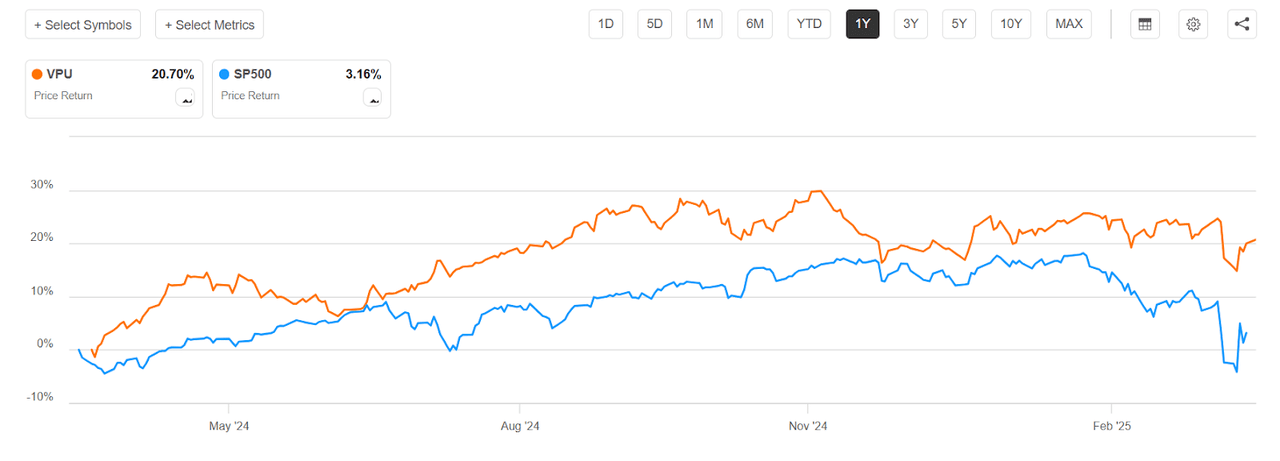View the 10Y price history
The height and width of the screenshot is (461, 1280).
1012,24
